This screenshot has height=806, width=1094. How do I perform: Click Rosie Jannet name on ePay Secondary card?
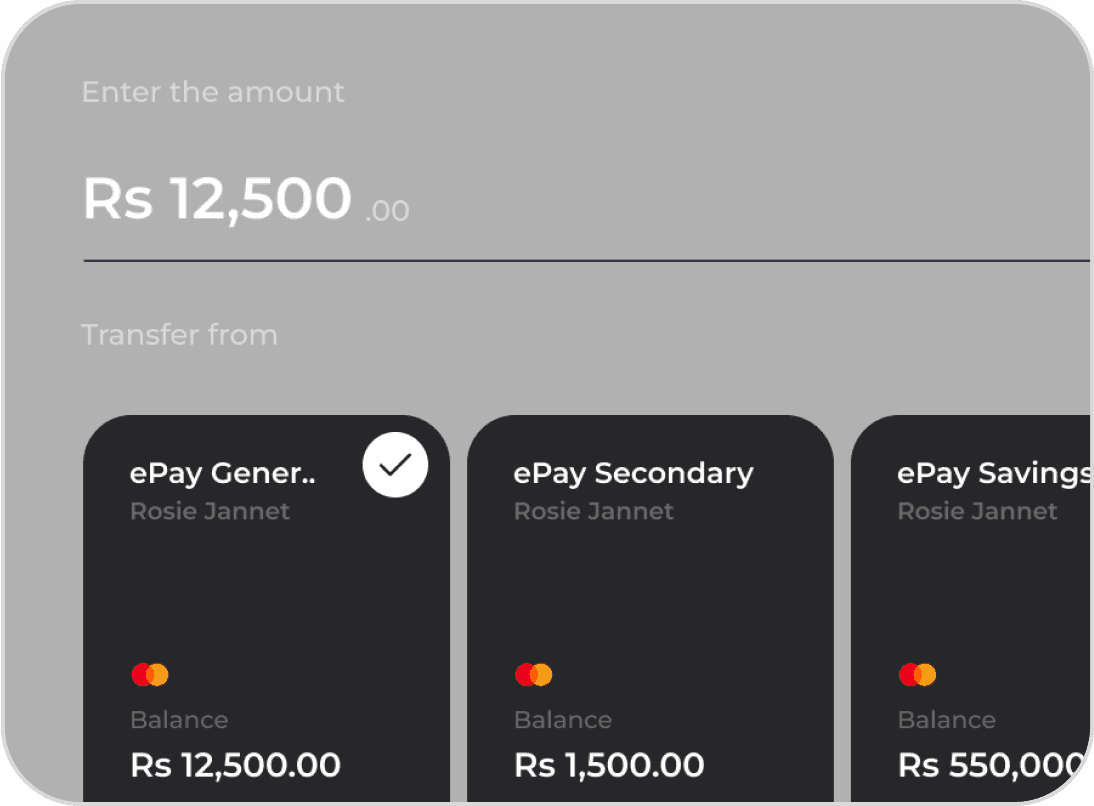pyautogui.click(x=594, y=511)
